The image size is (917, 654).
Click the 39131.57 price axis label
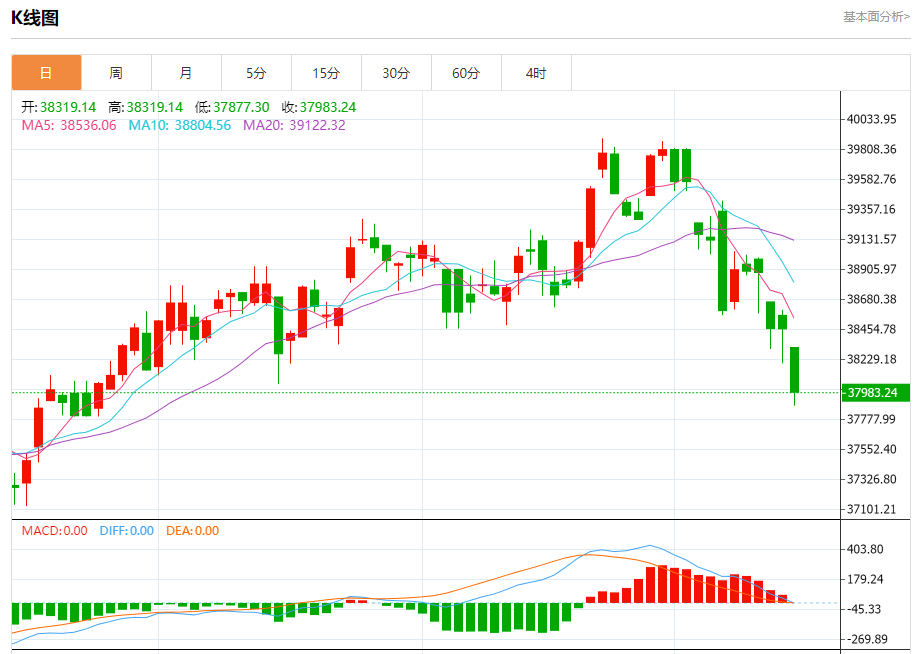(871, 239)
